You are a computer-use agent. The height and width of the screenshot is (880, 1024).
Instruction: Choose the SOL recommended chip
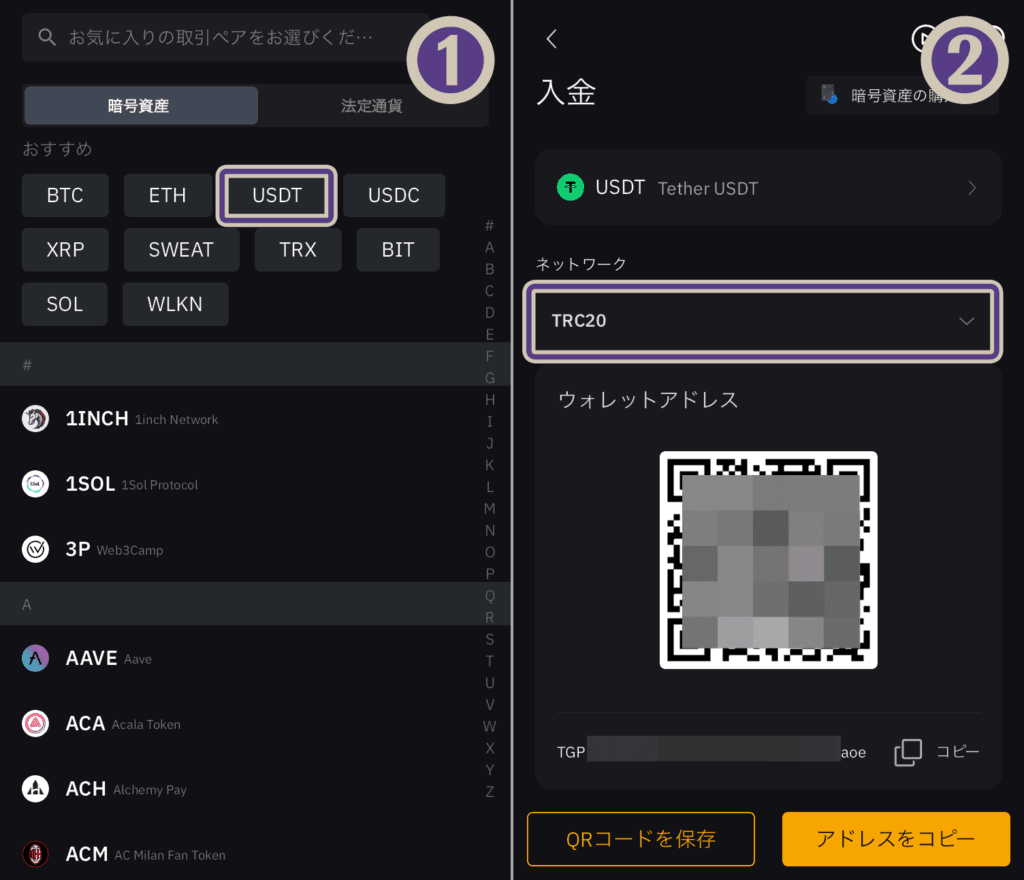coord(65,304)
